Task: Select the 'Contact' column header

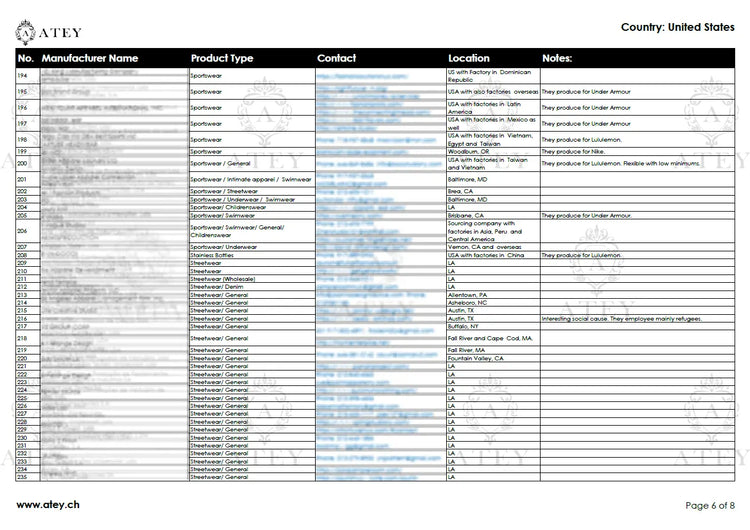Action: pyautogui.click(x=336, y=58)
